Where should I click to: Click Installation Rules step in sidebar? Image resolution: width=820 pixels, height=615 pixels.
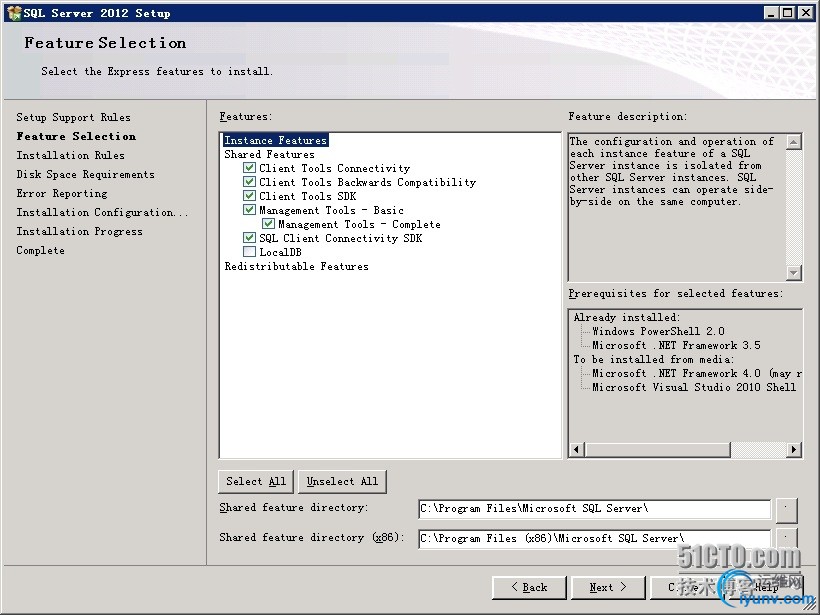pyautogui.click(x=71, y=155)
